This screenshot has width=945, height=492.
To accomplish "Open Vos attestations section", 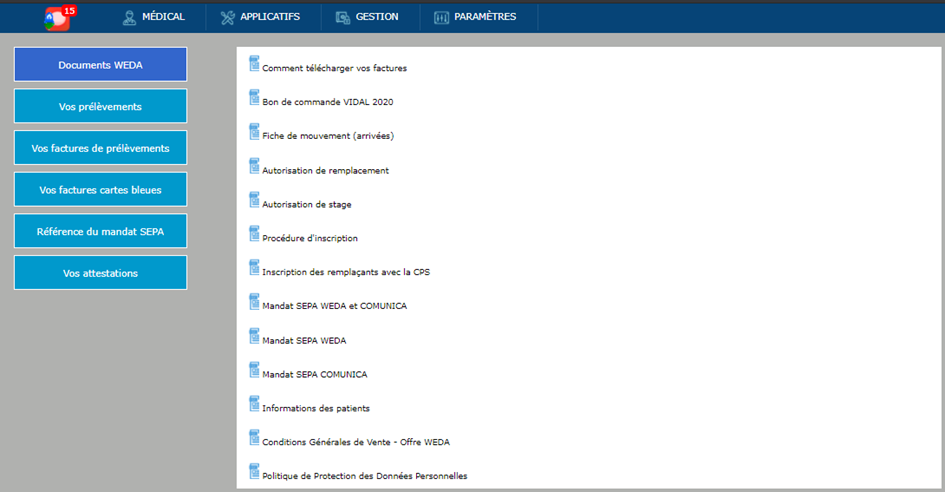I will click(x=100, y=273).
